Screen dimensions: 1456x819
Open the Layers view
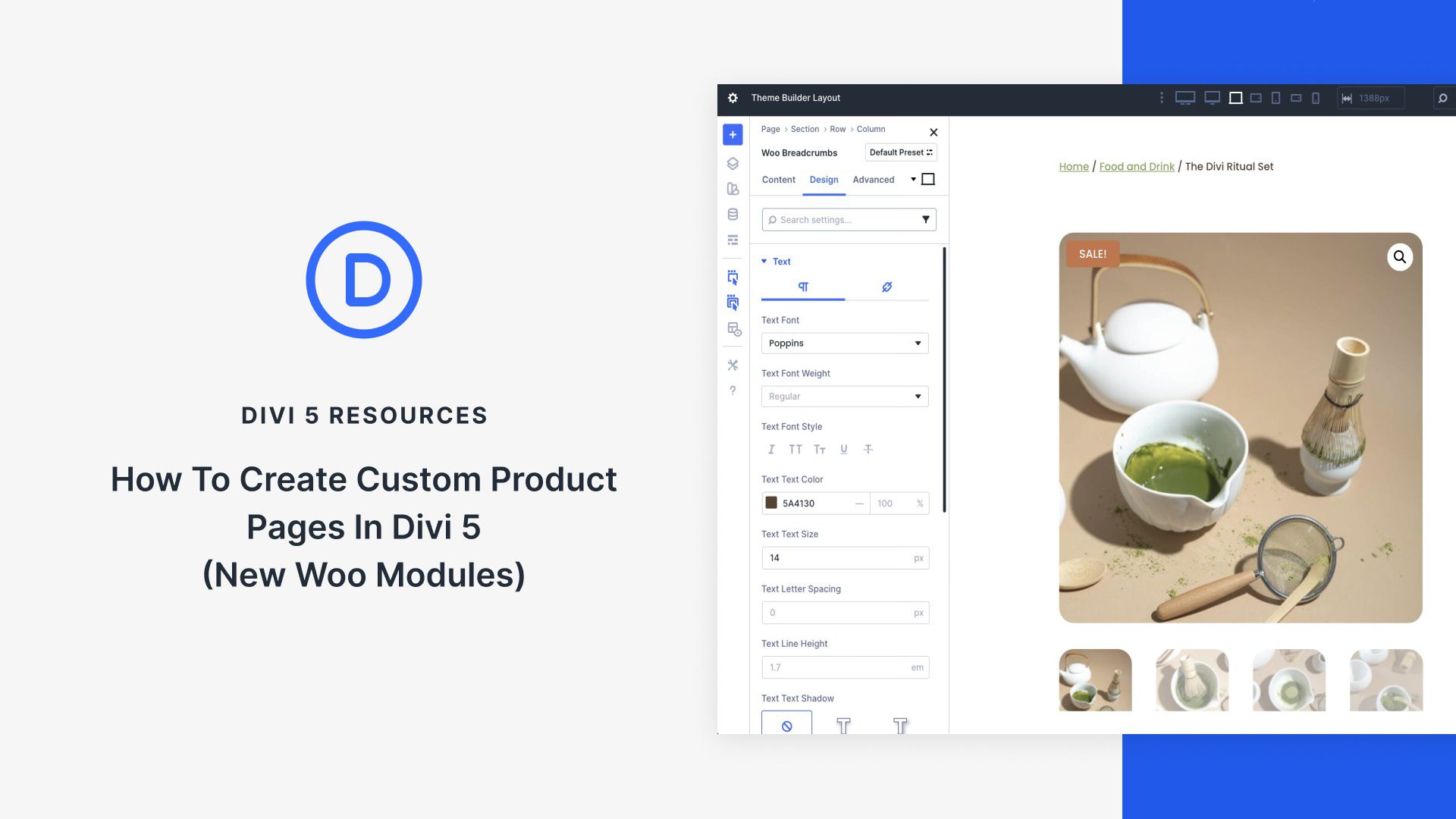tap(733, 163)
